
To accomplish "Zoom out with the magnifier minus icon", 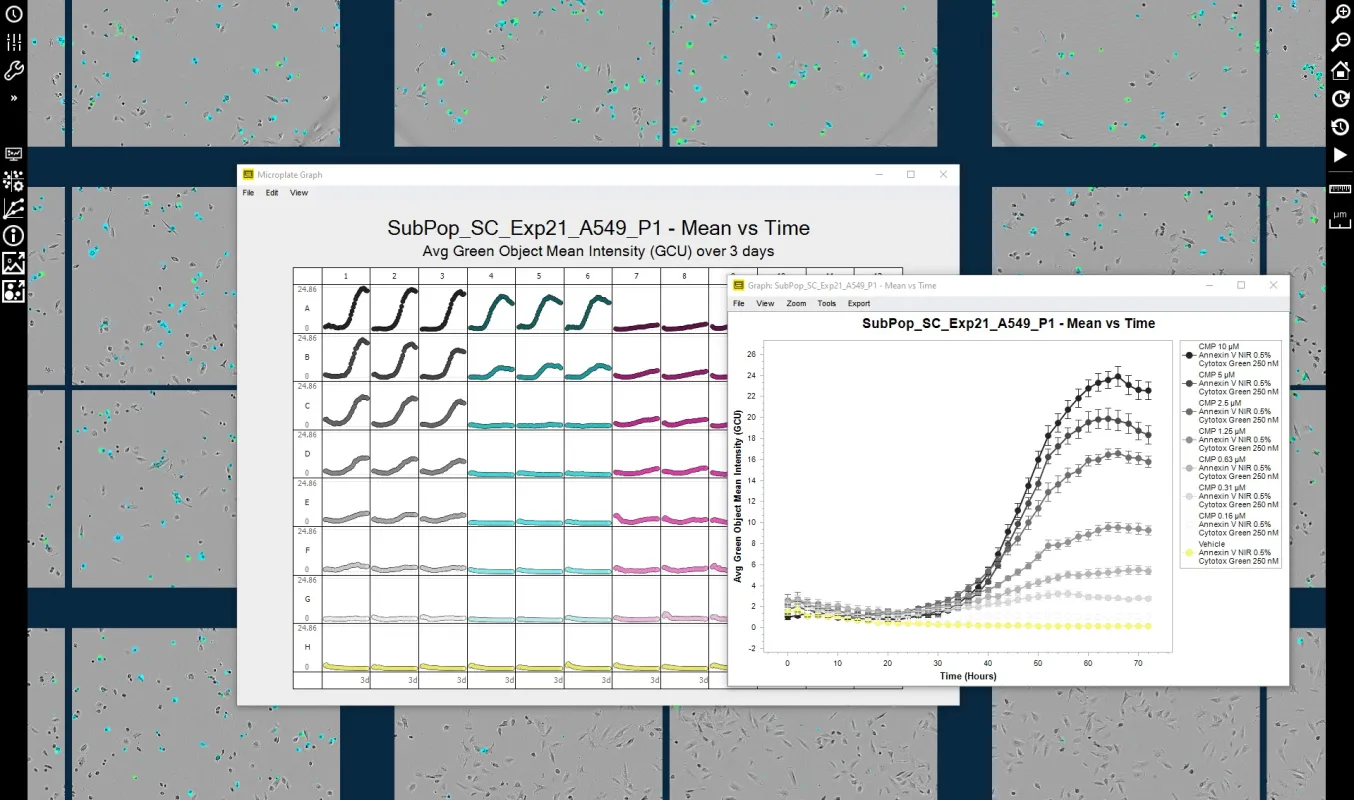I will pyautogui.click(x=1341, y=42).
